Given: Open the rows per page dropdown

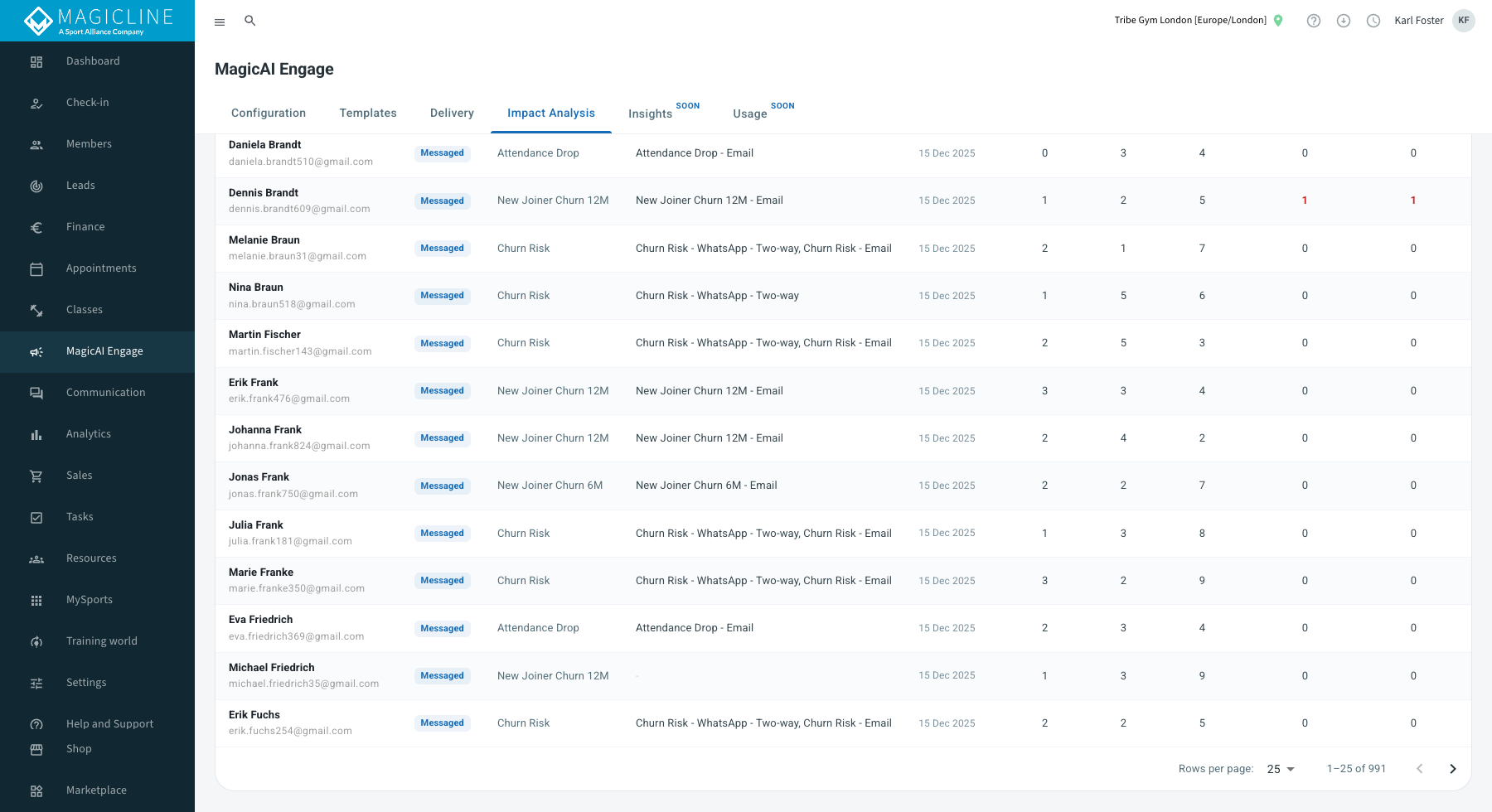Looking at the screenshot, I should coord(1281,769).
